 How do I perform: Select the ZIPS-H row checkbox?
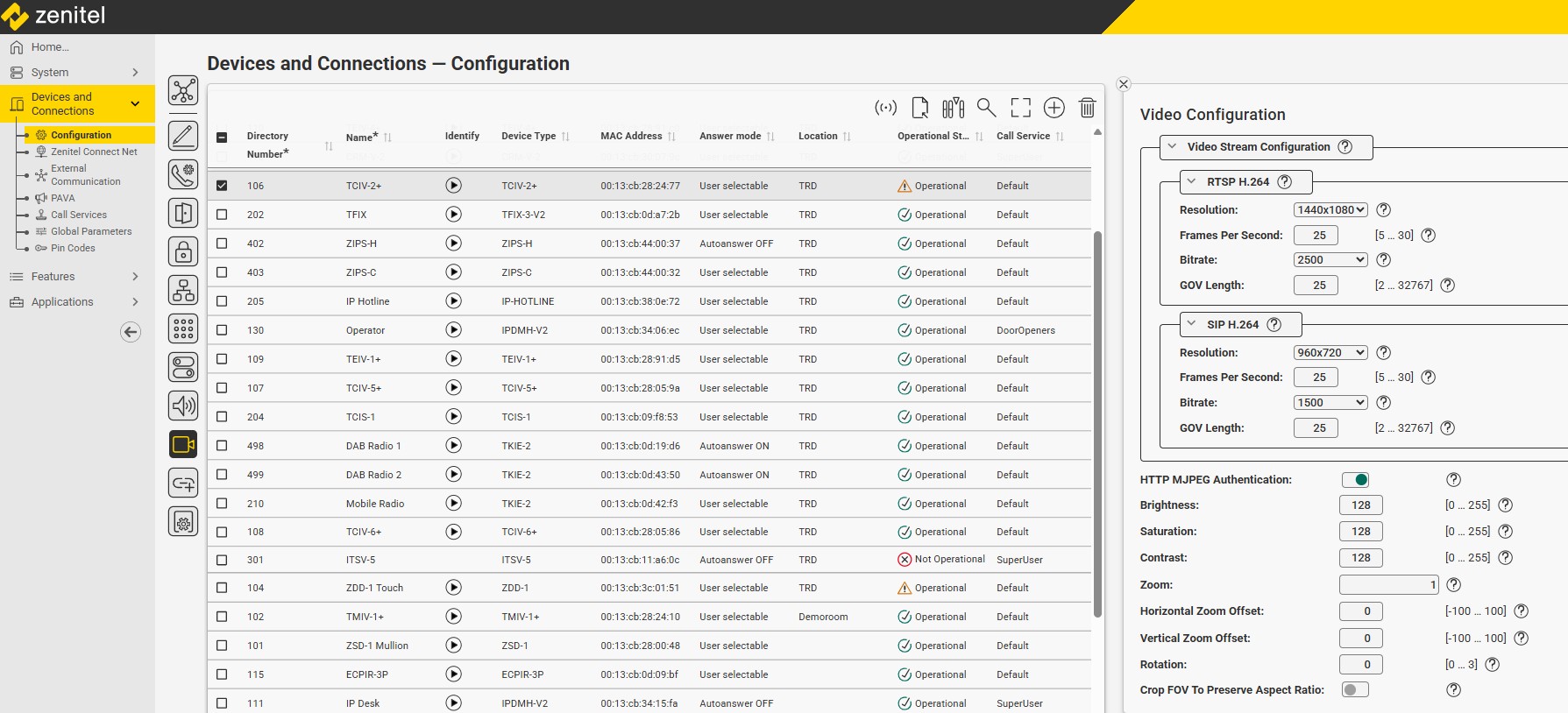[222, 244]
